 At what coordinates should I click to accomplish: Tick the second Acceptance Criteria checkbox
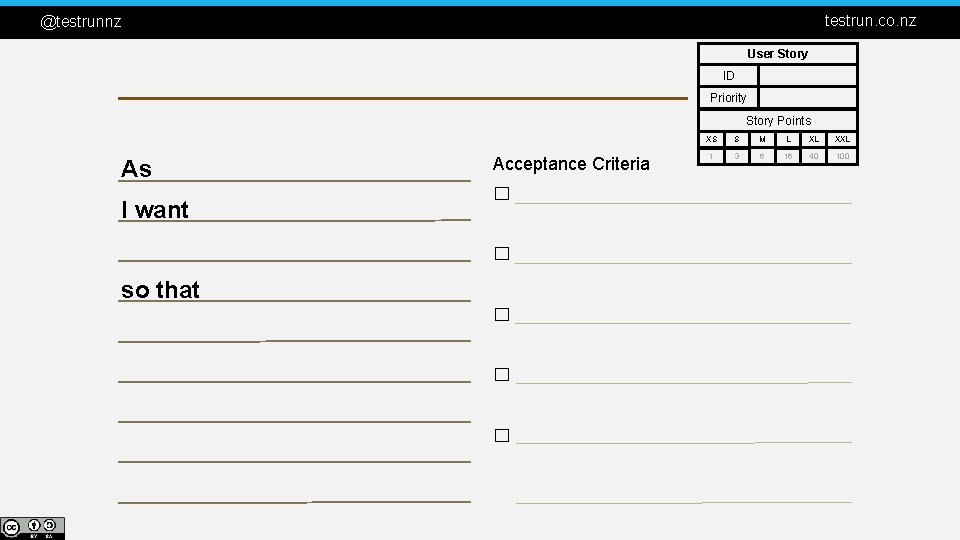coord(502,253)
